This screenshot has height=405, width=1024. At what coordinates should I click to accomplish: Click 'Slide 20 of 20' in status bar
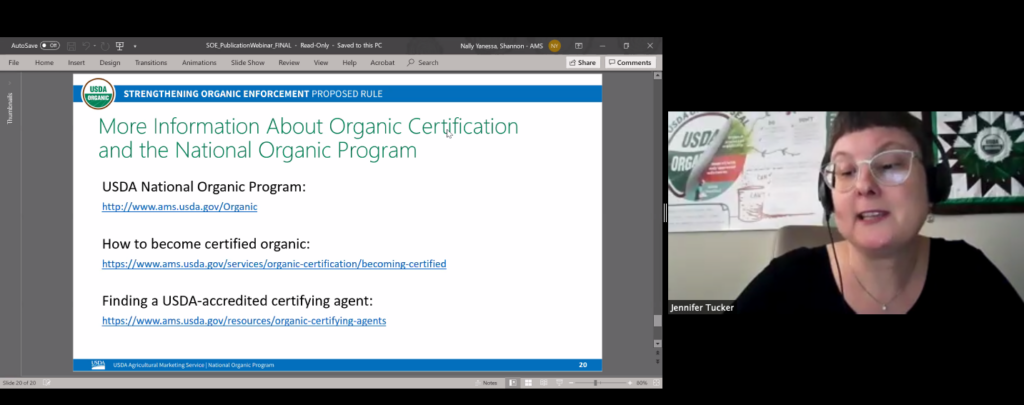[19, 383]
